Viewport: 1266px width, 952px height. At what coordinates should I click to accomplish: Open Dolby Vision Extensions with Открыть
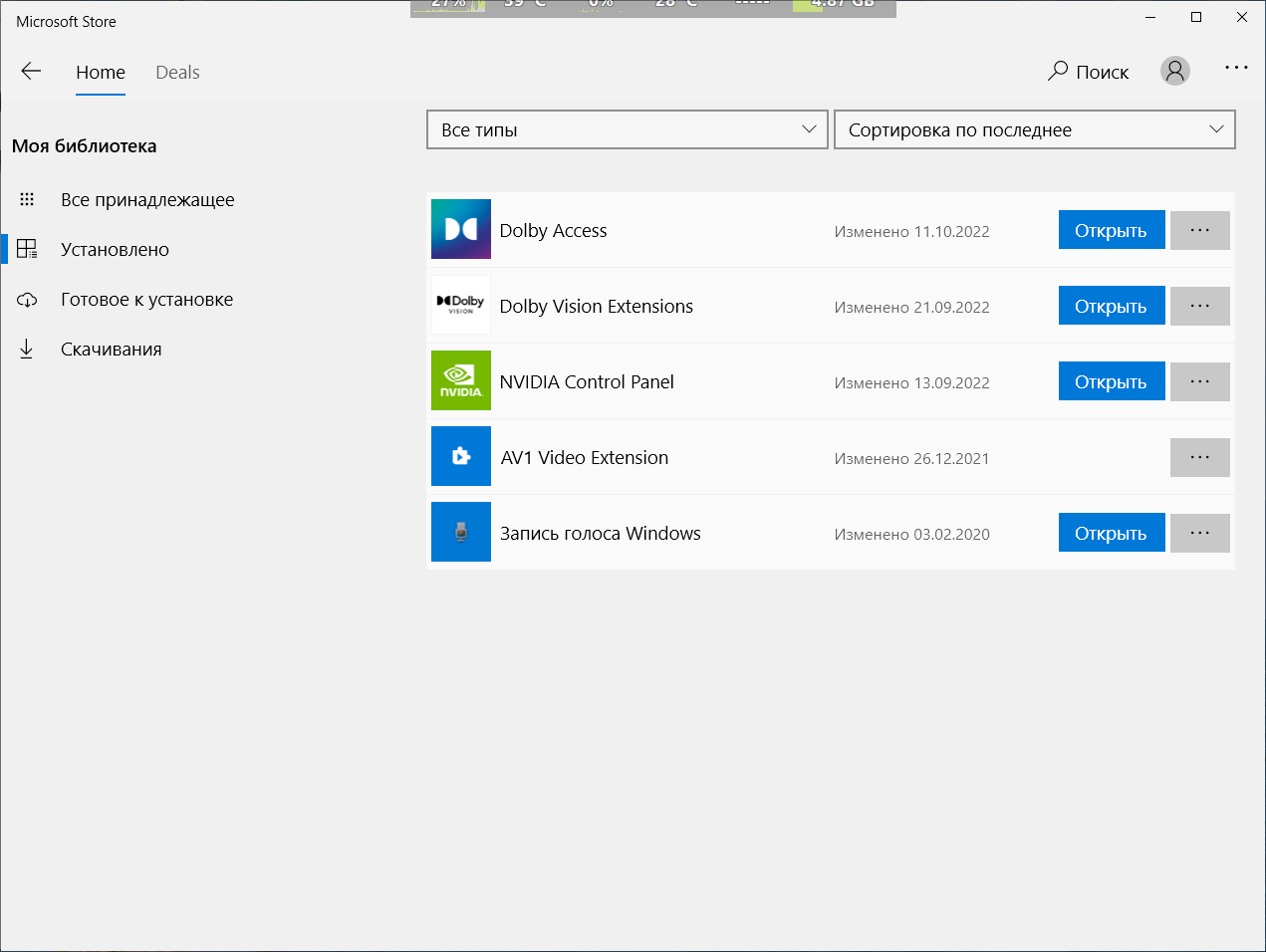tap(1112, 306)
